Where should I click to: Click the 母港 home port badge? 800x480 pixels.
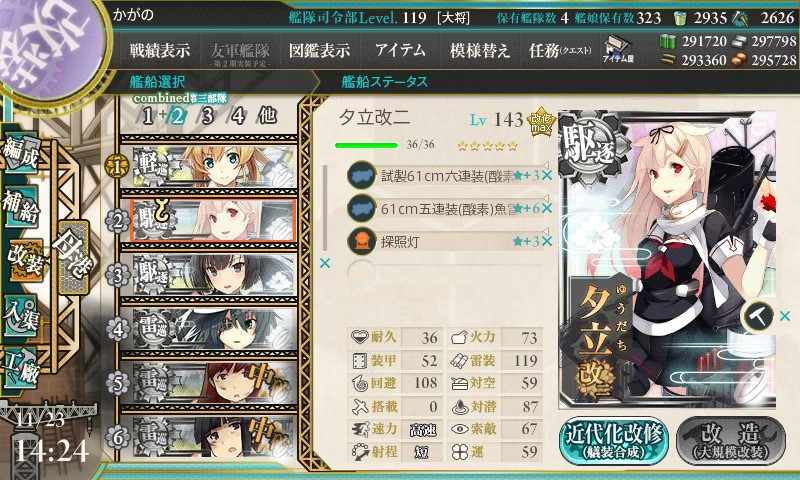74,257
